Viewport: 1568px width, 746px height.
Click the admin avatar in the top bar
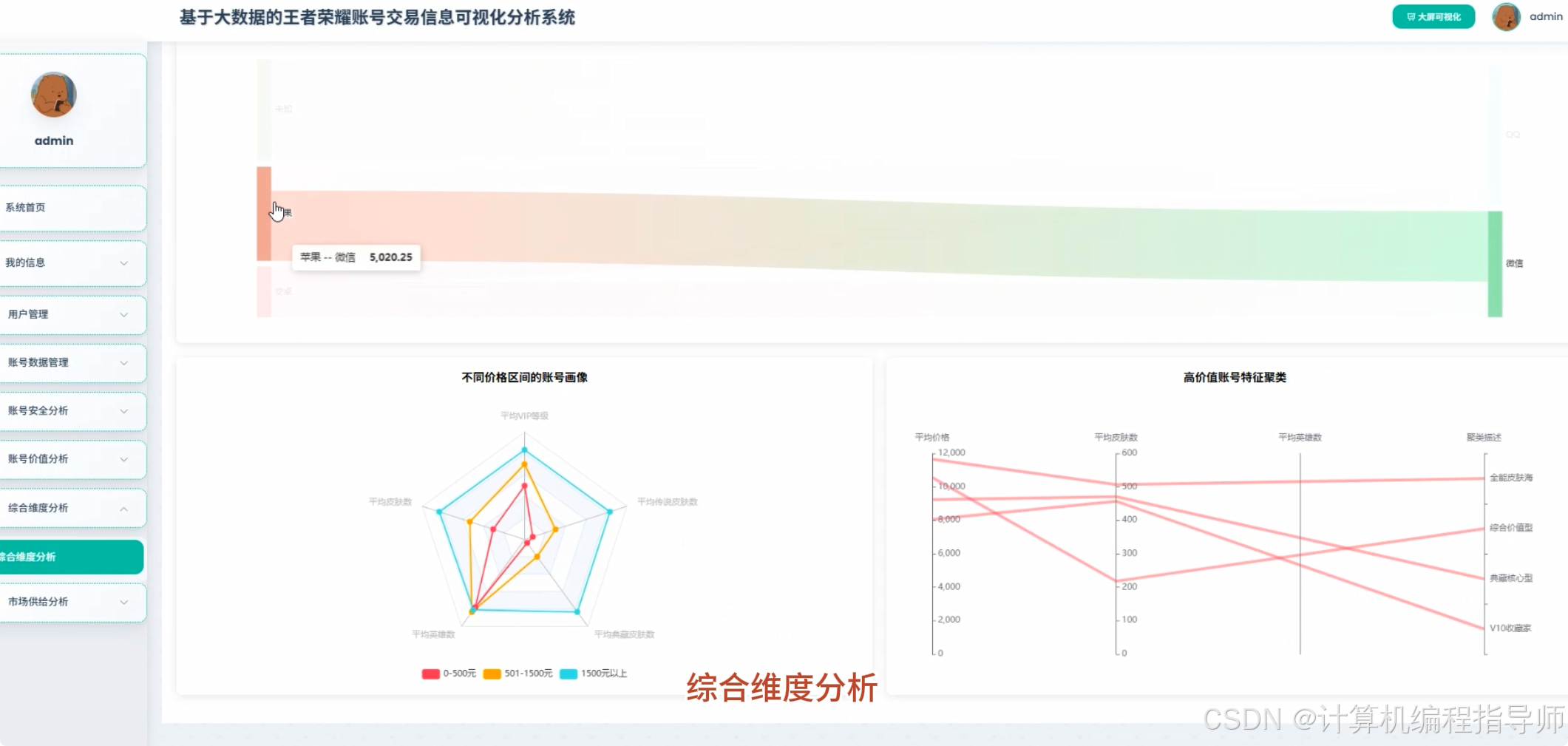(x=1507, y=16)
